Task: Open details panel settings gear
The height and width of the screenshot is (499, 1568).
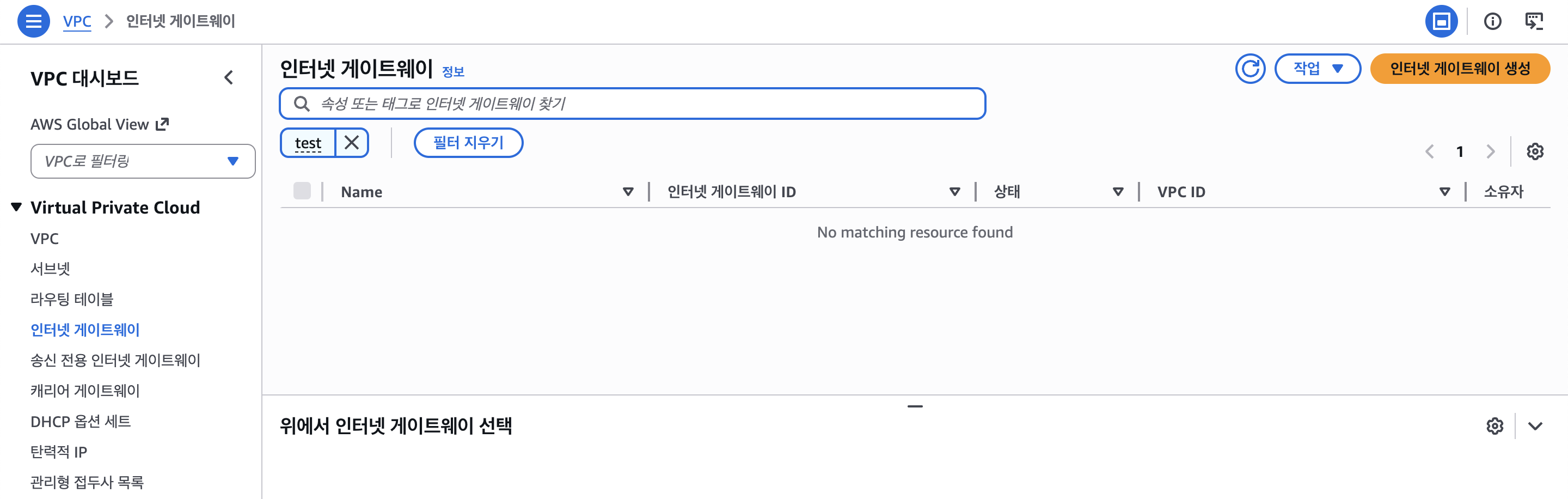Action: pos(1494,426)
